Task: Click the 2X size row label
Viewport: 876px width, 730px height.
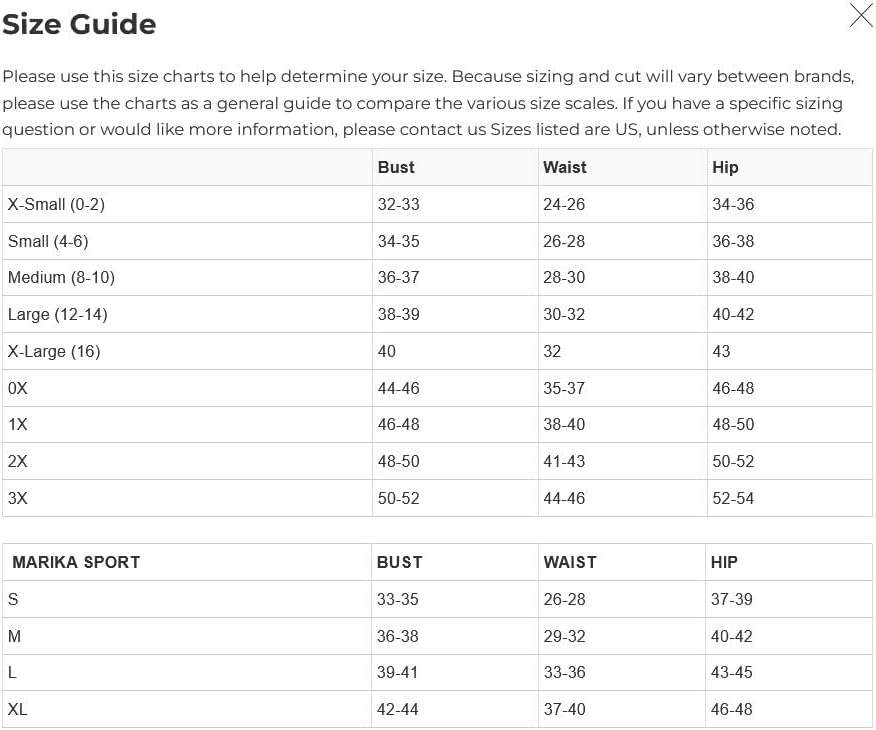Action: pyautogui.click(x=18, y=461)
